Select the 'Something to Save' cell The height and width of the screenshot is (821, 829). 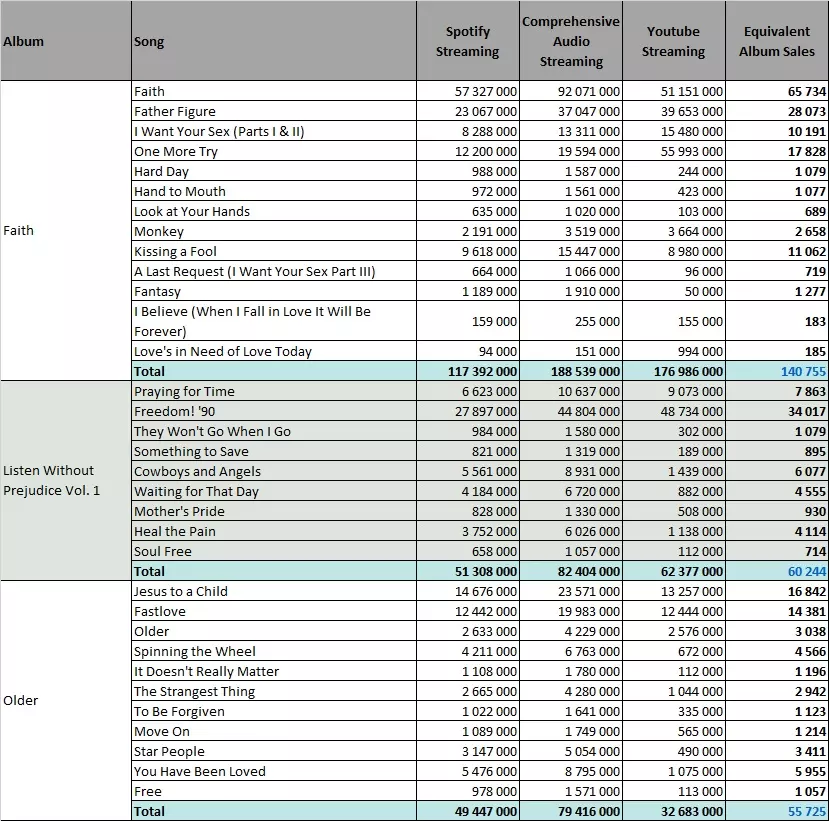[x=274, y=451]
